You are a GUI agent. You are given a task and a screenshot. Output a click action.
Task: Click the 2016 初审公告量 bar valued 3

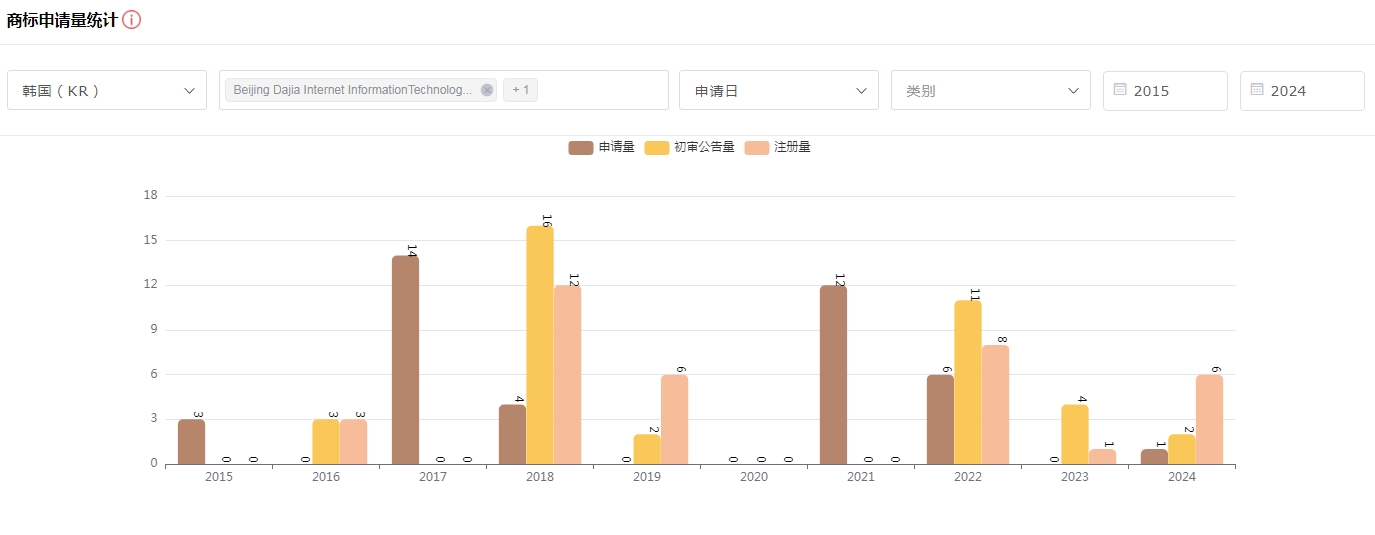[326, 442]
